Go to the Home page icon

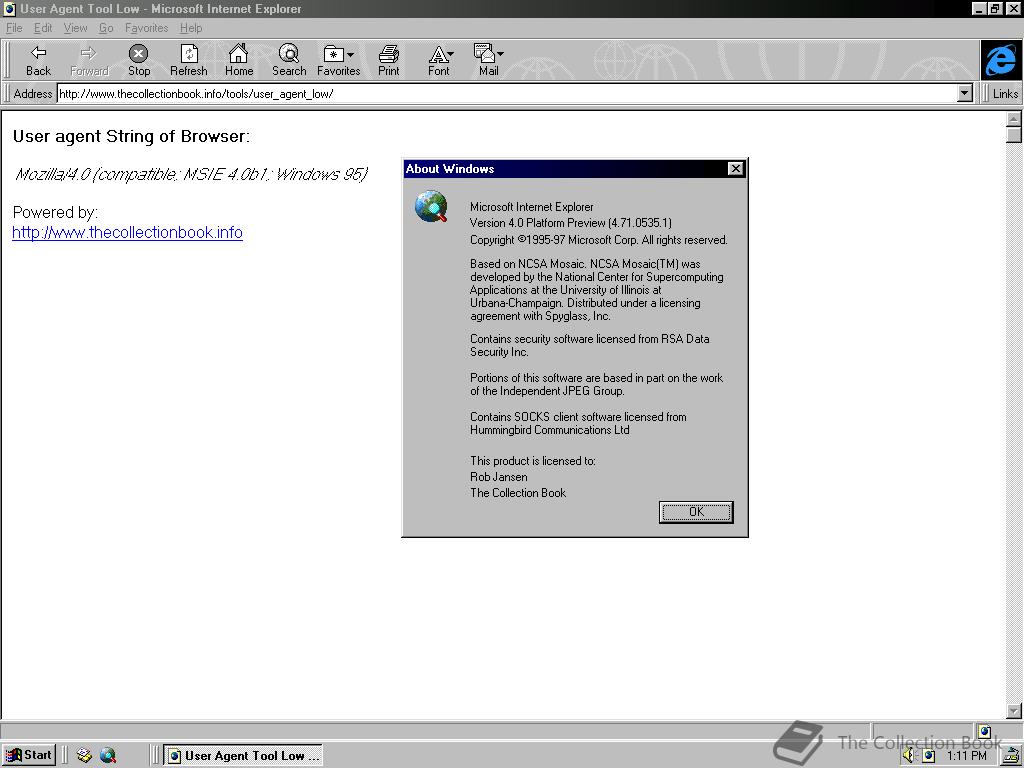click(x=239, y=60)
